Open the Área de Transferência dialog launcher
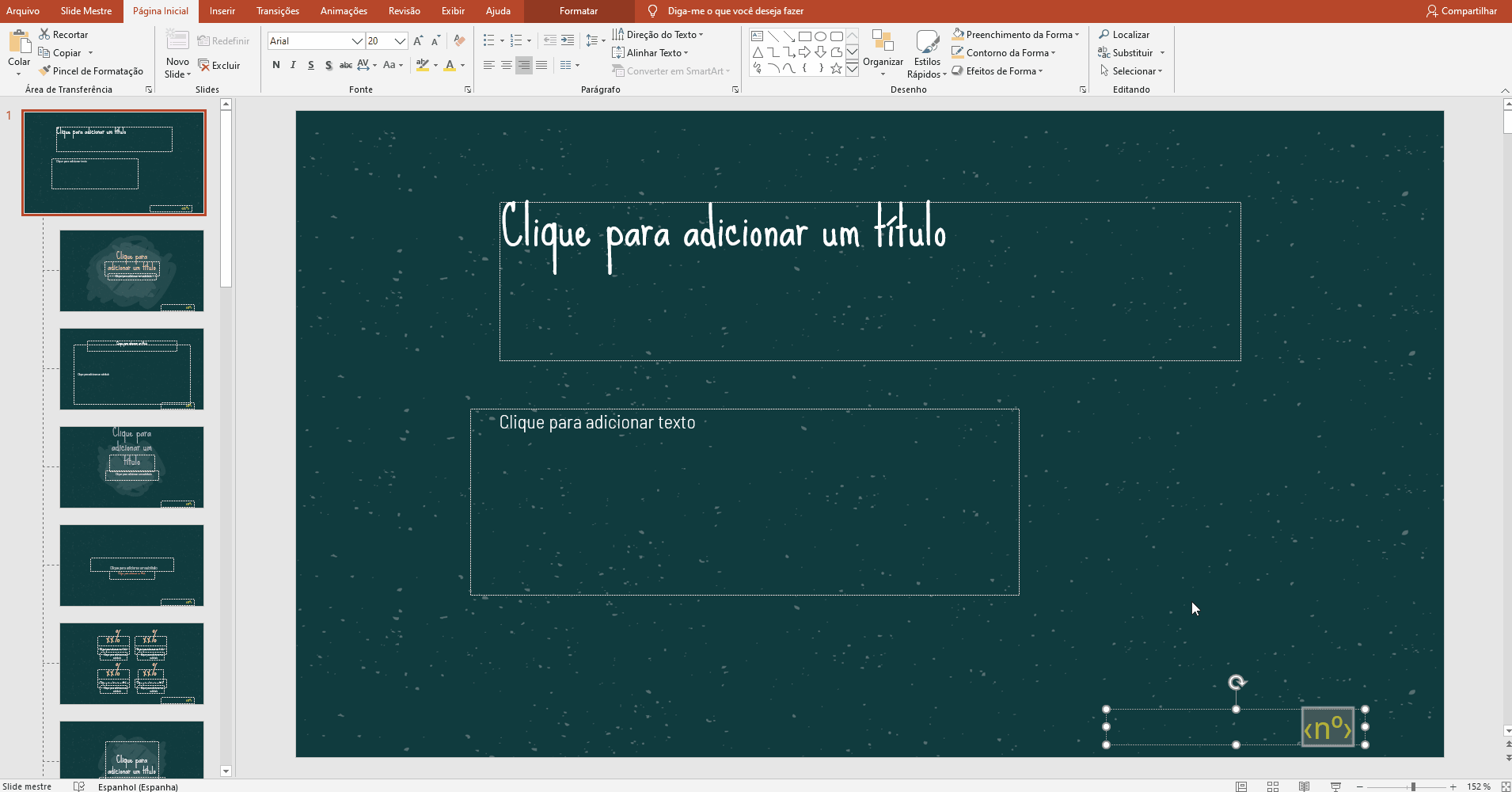The height and width of the screenshot is (792, 1512). point(149,89)
